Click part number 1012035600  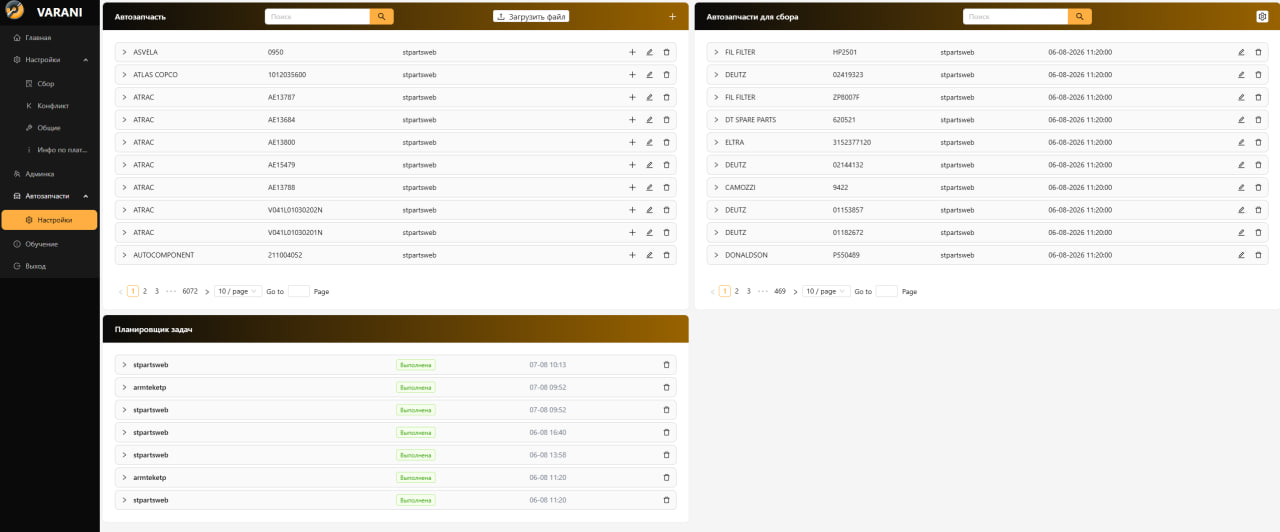[x=287, y=75]
